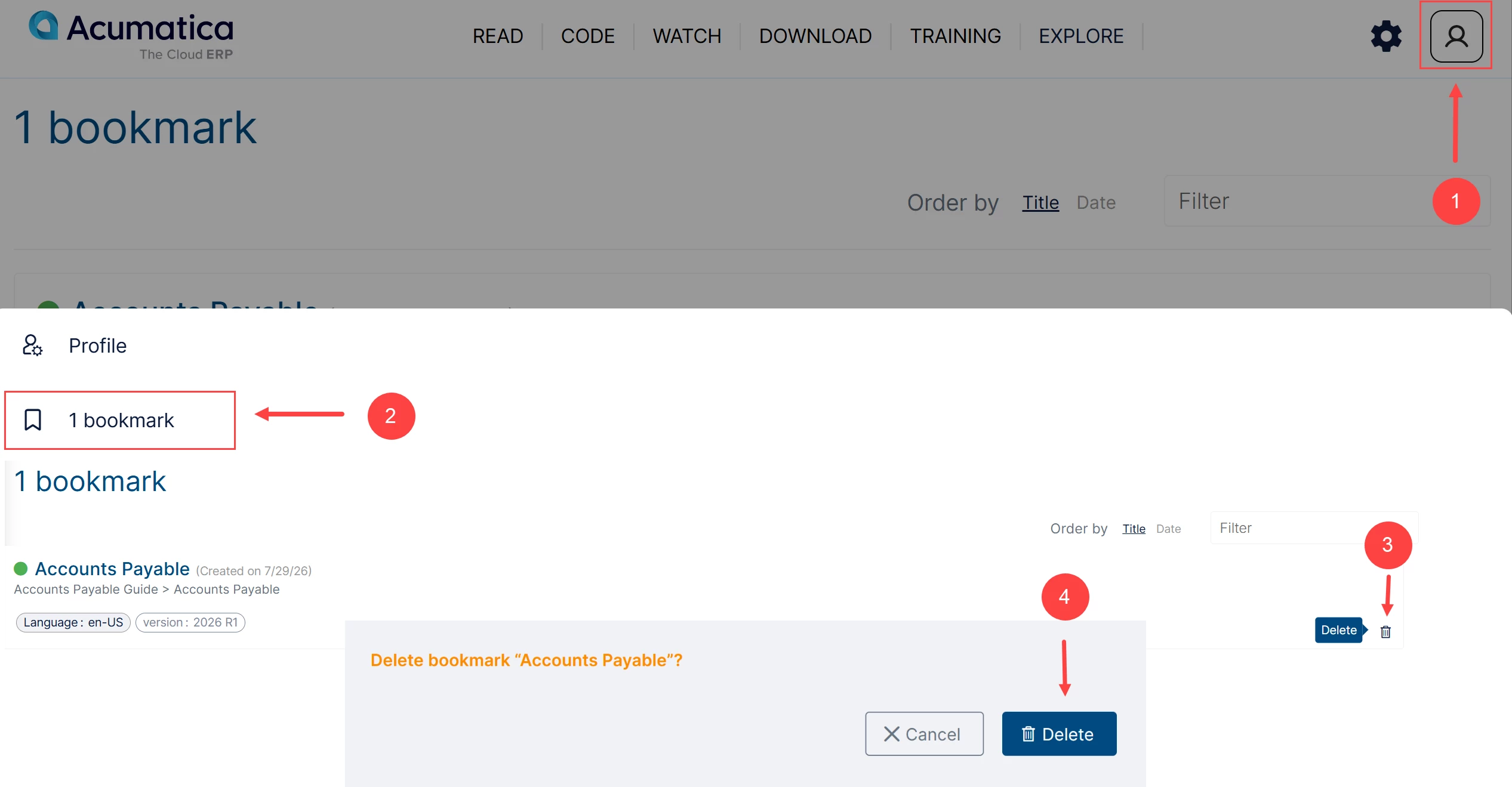Open the WATCH menu
The width and height of the screenshot is (1512, 787).
tap(686, 36)
